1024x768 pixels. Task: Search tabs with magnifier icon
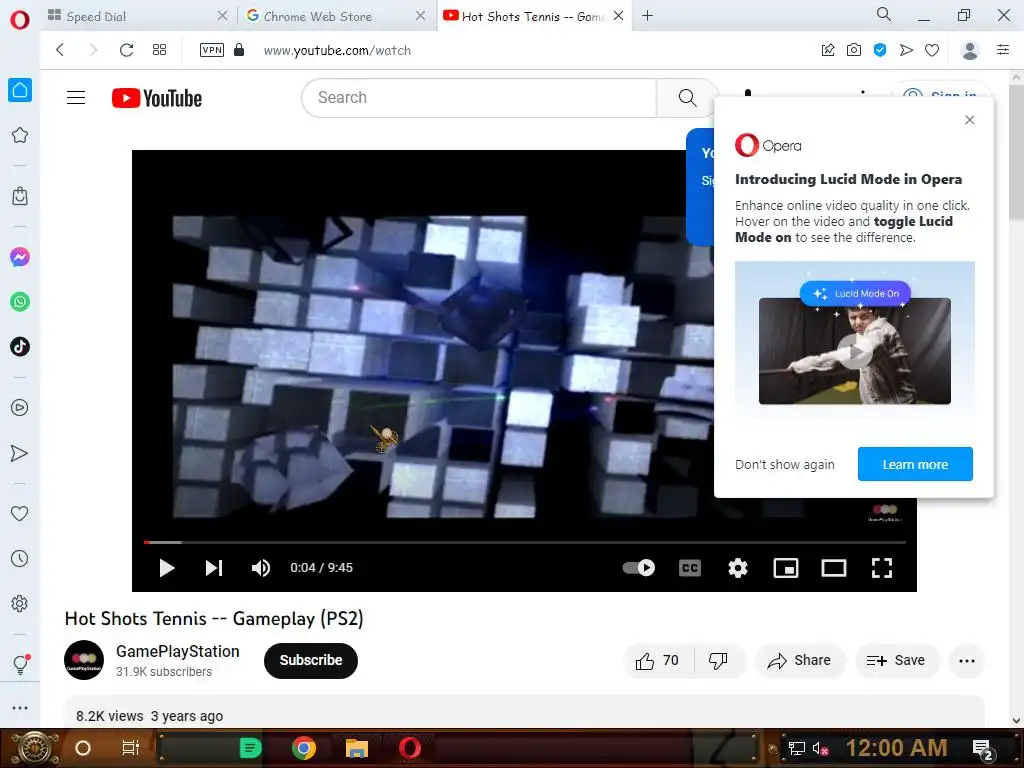tap(884, 14)
